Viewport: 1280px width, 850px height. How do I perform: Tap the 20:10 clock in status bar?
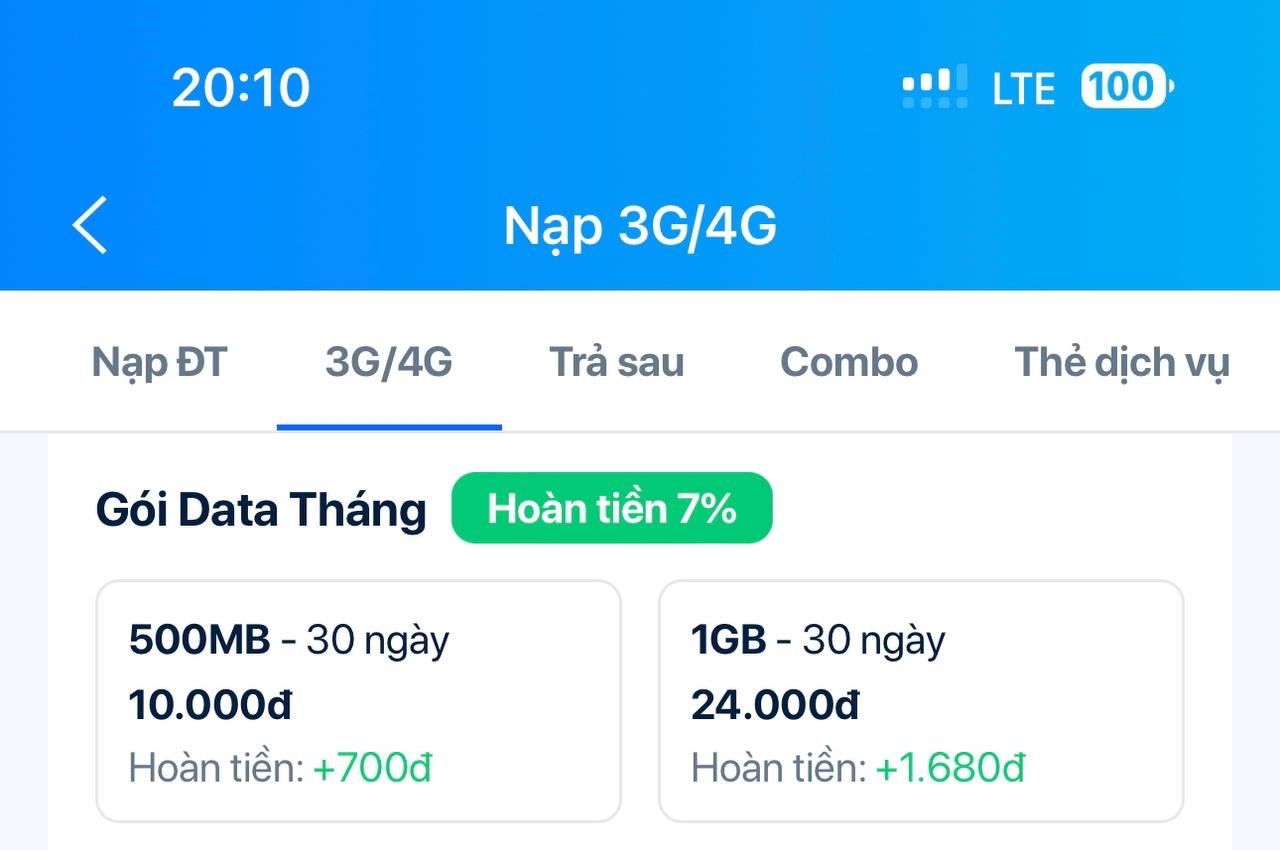[241, 88]
